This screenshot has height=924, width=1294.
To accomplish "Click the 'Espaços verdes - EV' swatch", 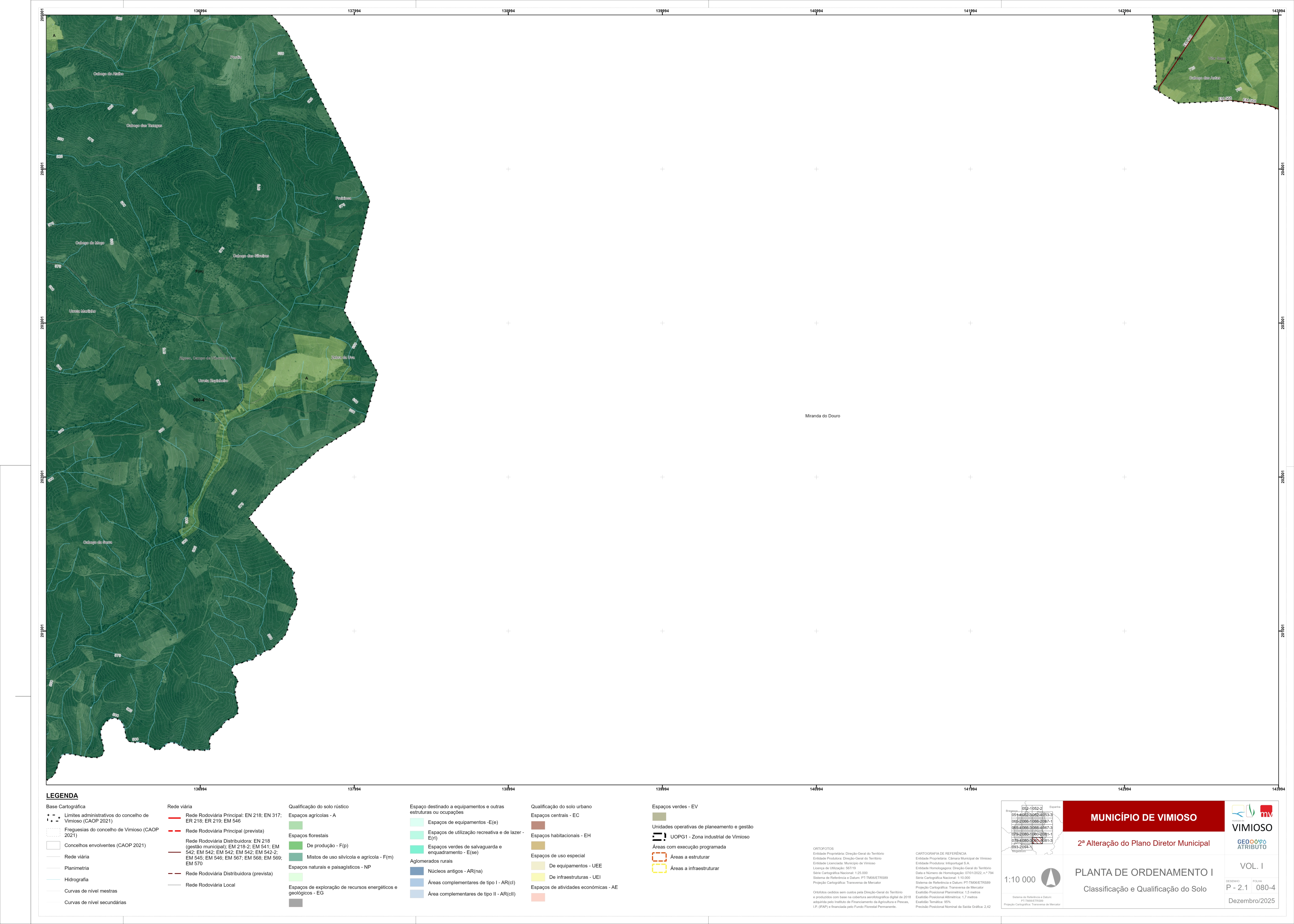I will pyautogui.click(x=659, y=817).
